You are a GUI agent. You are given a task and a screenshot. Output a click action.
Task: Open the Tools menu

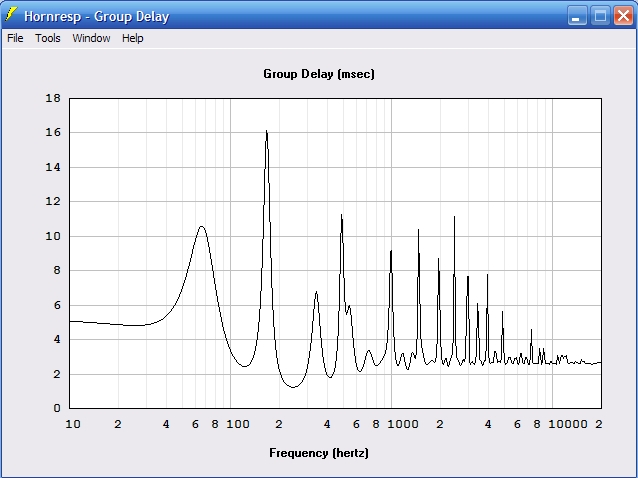48,38
